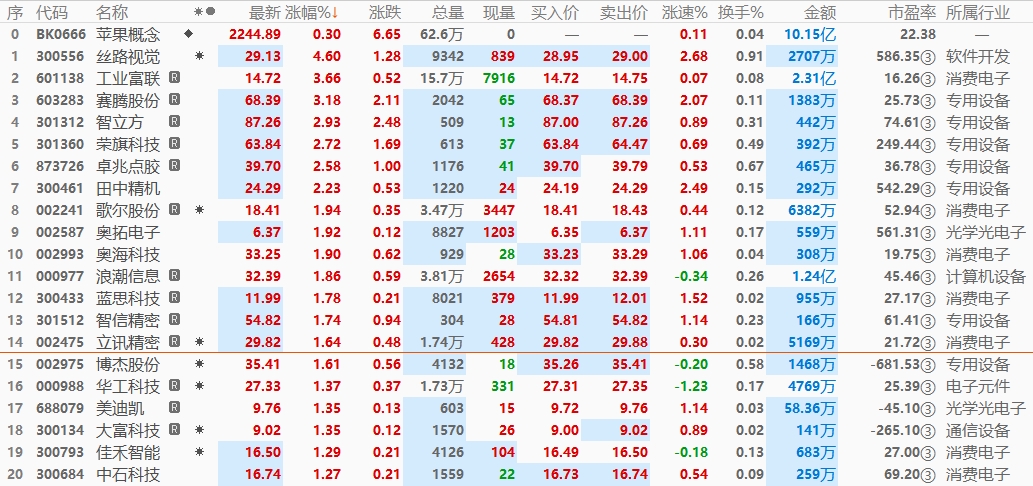The width and height of the screenshot is (1033, 486).
Task: Open stock 田中精机
Action: coord(128,188)
